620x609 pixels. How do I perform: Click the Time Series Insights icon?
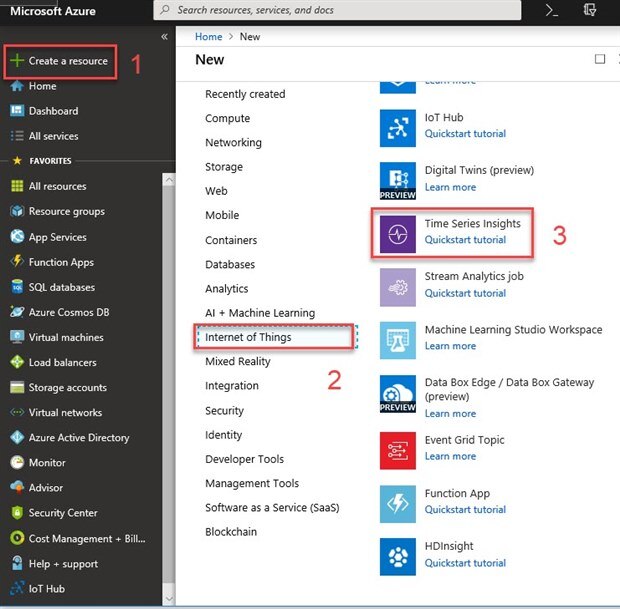coord(398,233)
